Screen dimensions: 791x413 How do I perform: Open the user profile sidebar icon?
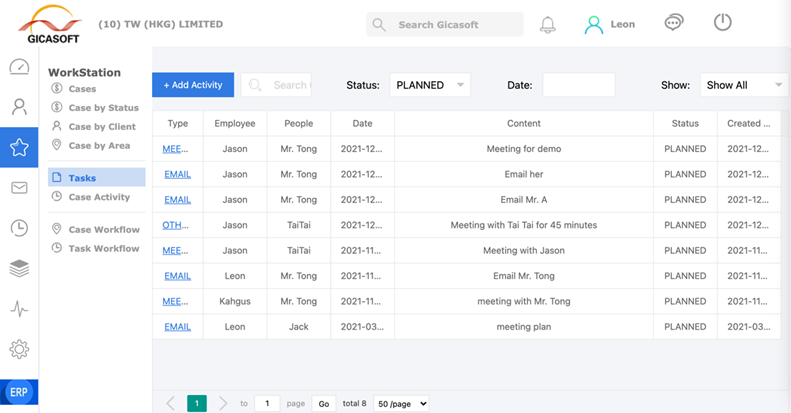tap(19, 107)
